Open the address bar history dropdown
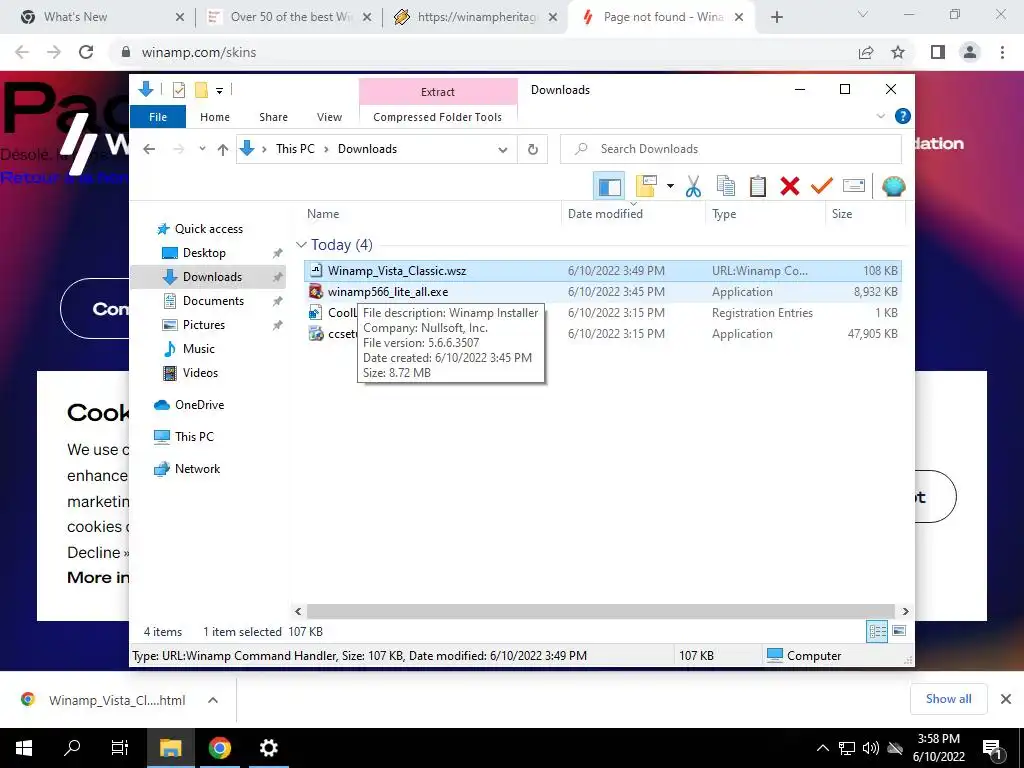This screenshot has width=1024, height=768. [503, 150]
